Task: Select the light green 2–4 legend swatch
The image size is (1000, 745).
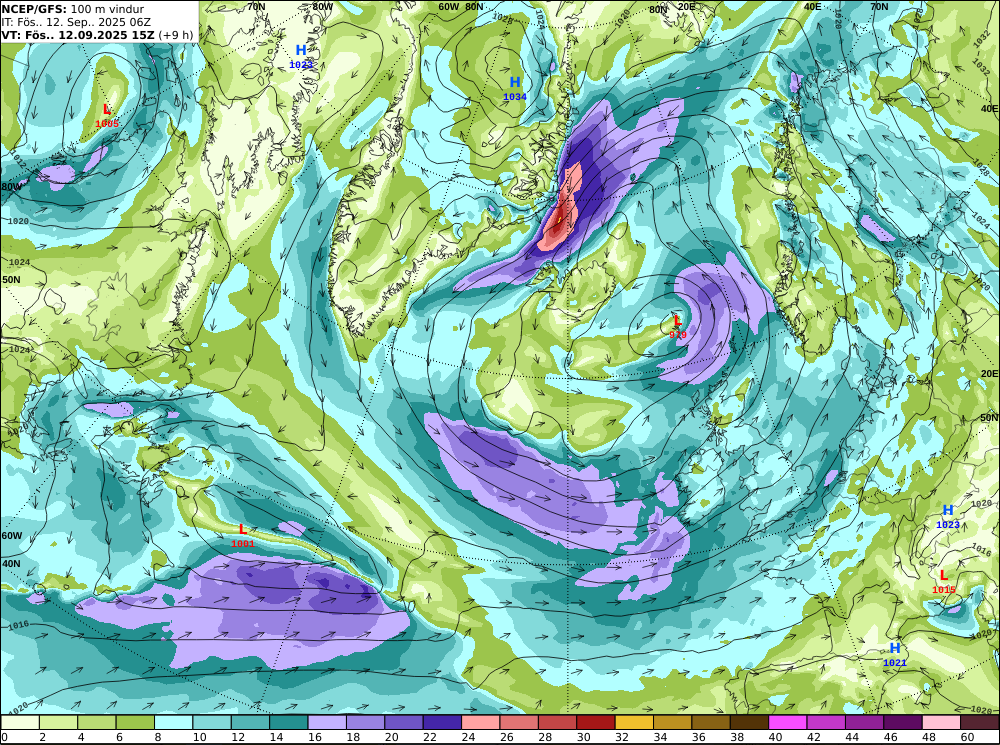Action: 59,722
